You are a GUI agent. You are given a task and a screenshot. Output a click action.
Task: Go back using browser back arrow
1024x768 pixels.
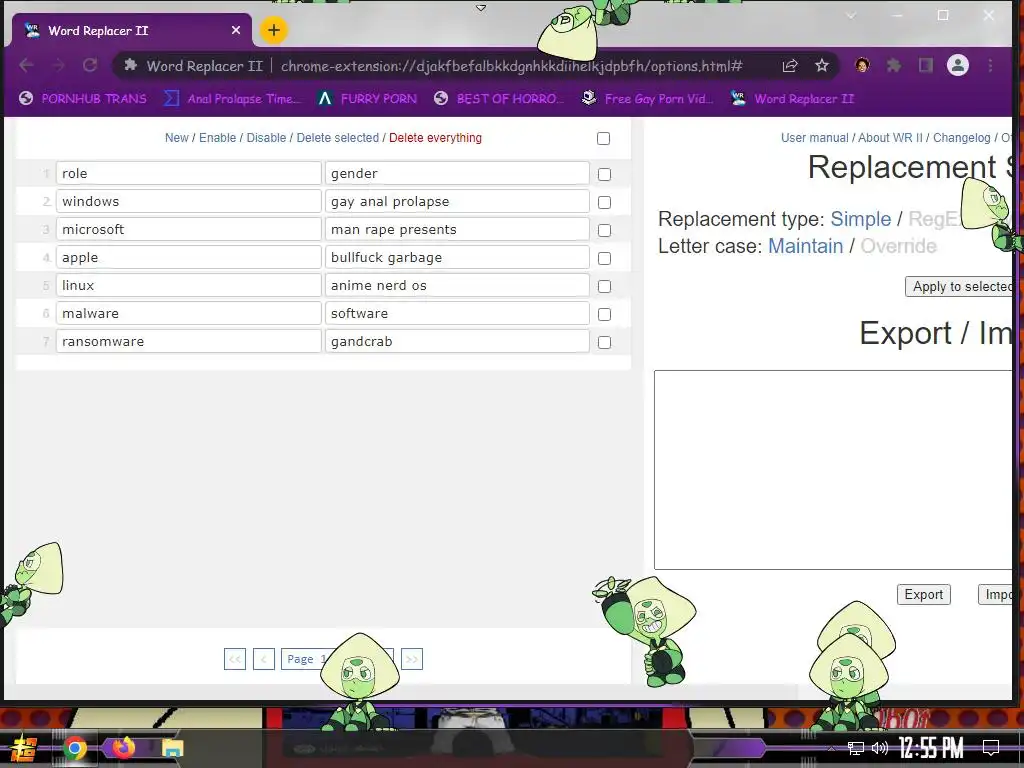pyautogui.click(x=27, y=65)
